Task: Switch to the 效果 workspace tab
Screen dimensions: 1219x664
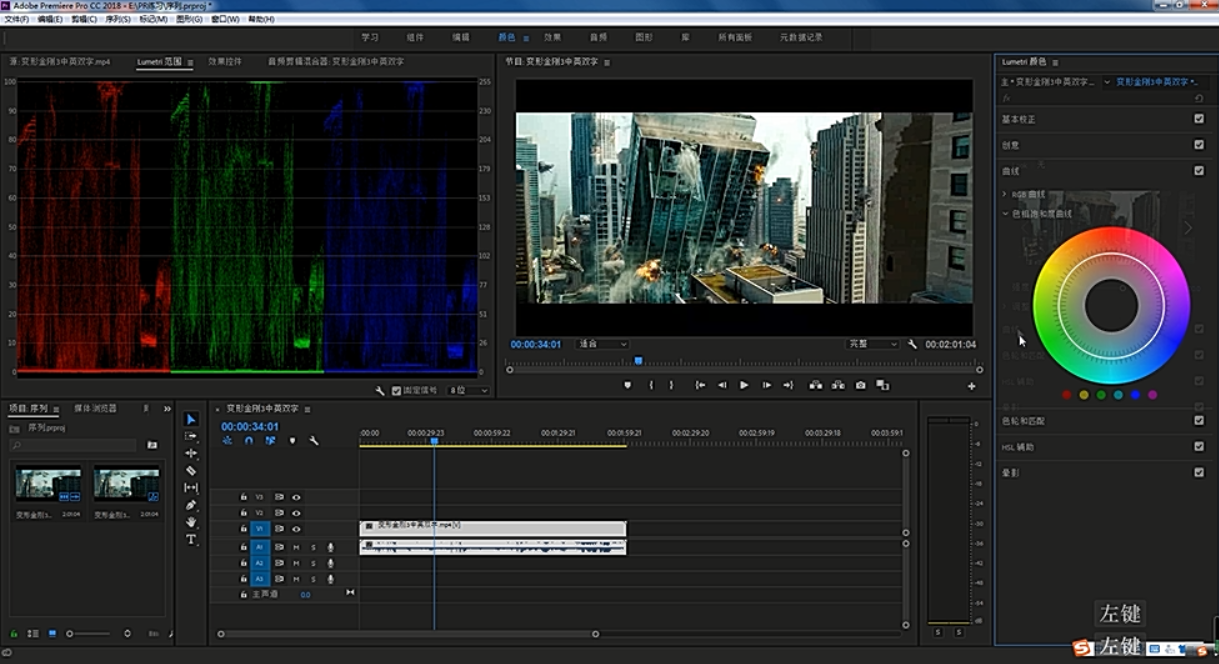Action: pyautogui.click(x=552, y=37)
